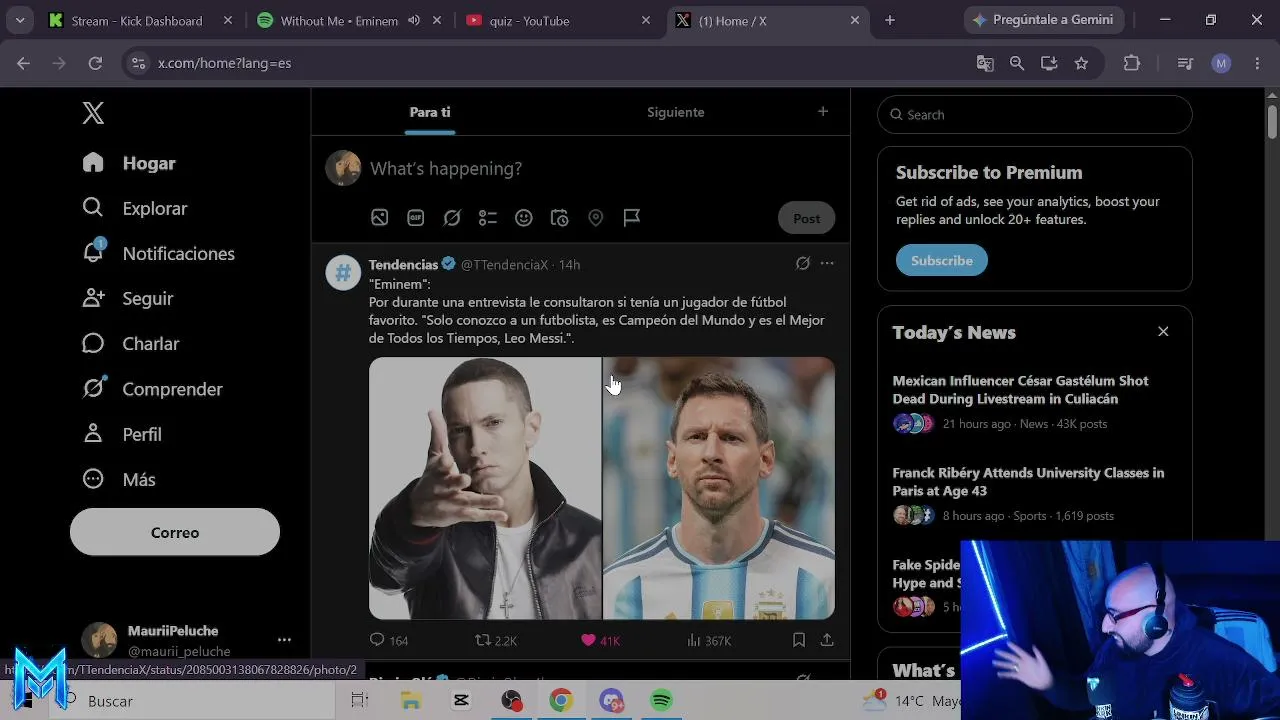Open the GIF picker in composer
Viewport: 1280px width, 720px height.
(416, 218)
